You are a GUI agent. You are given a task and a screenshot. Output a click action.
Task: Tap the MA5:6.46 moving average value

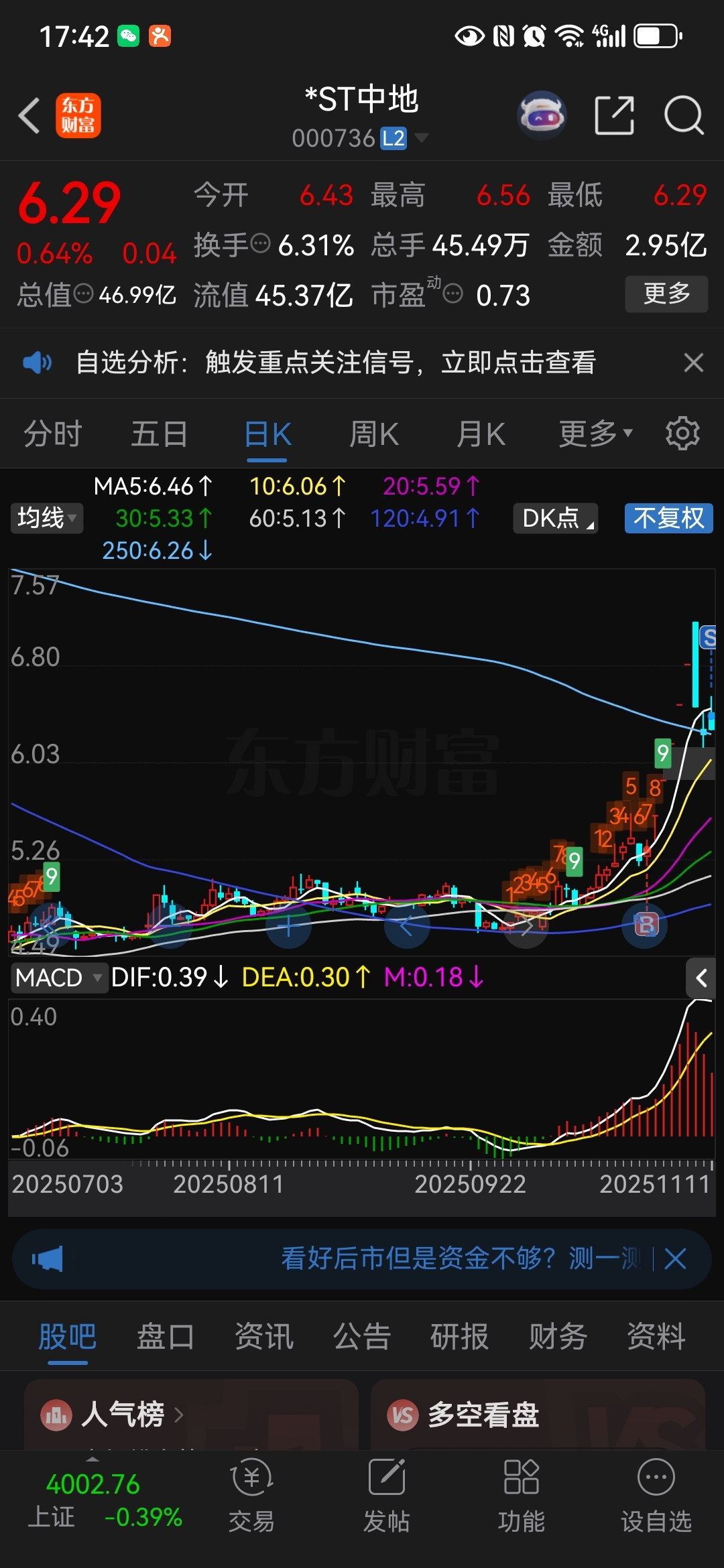[x=153, y=486]
